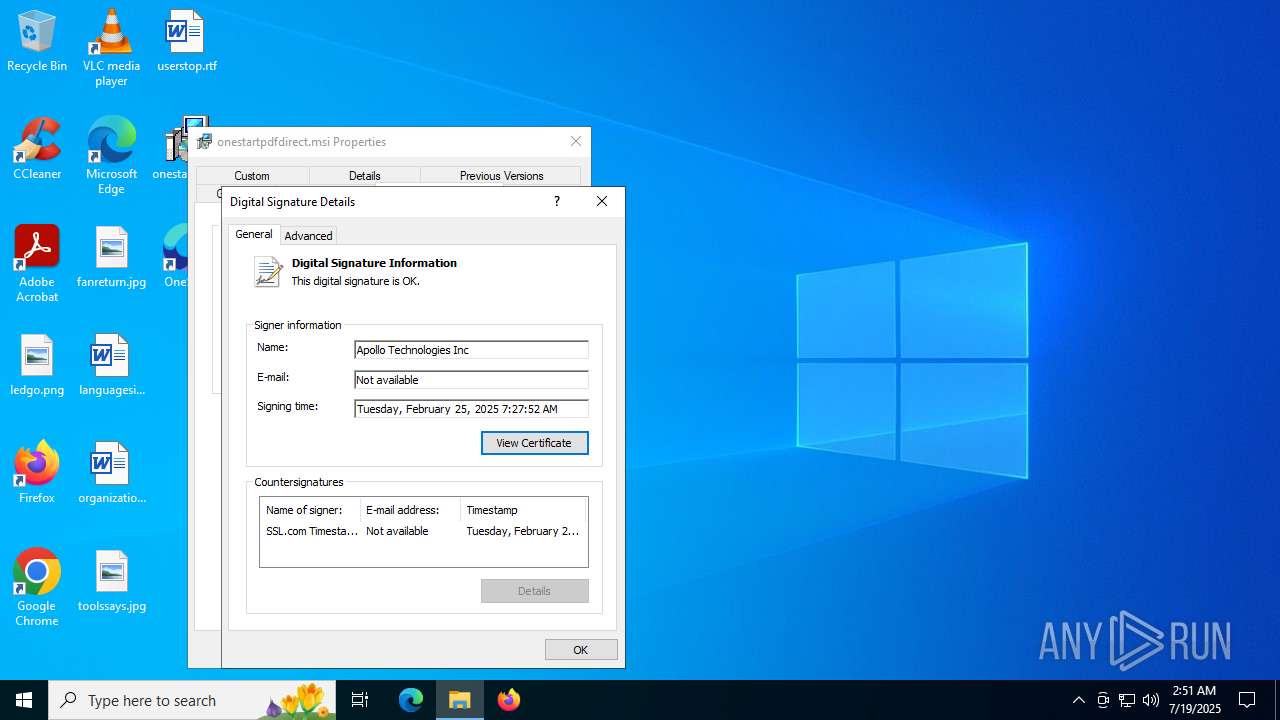Screen dimensions: 1280x720
Task: Click the Timestamp column header
Action: pyautogui.click(x=524, y=510)
